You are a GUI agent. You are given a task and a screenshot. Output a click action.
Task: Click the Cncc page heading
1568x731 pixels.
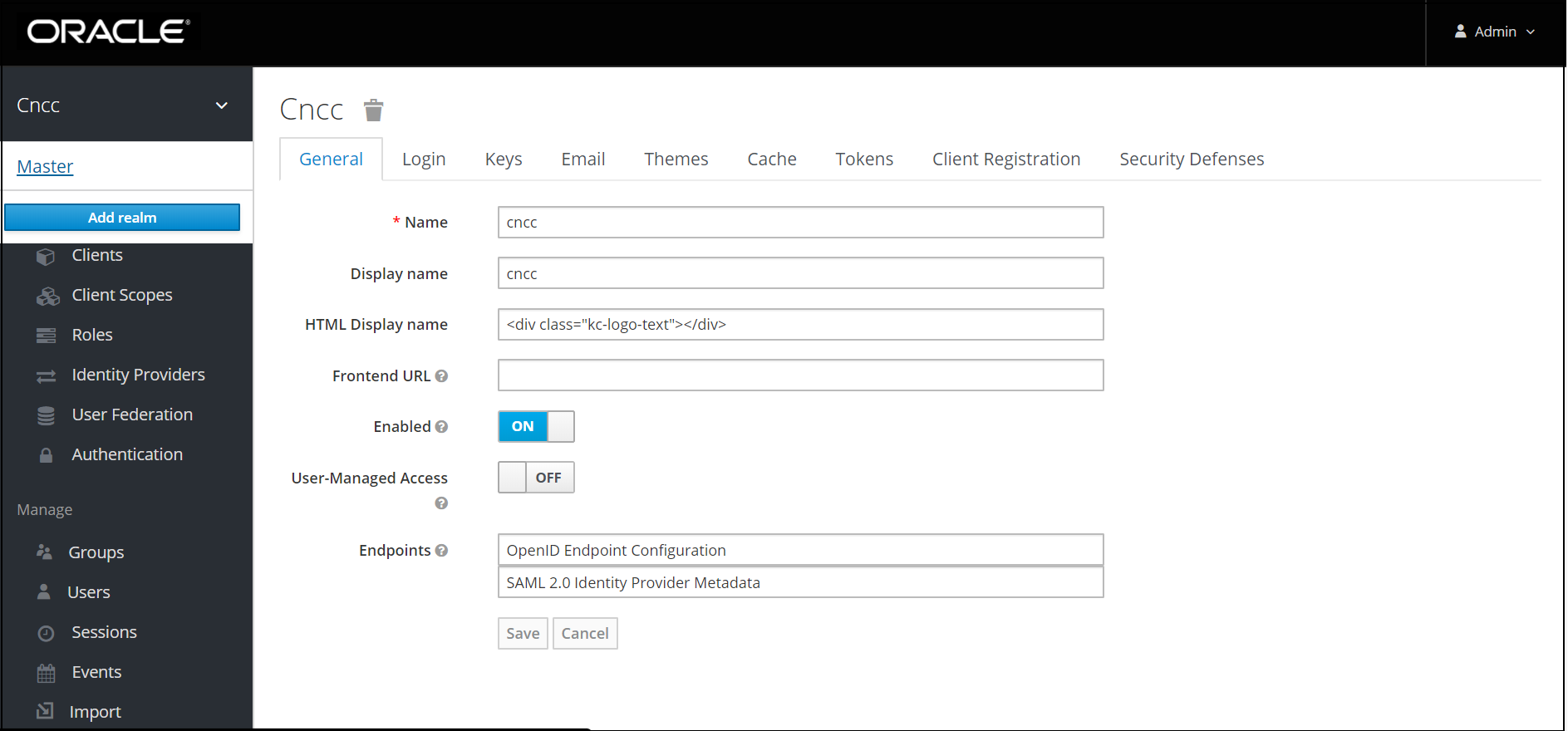[x=312, y=110]
